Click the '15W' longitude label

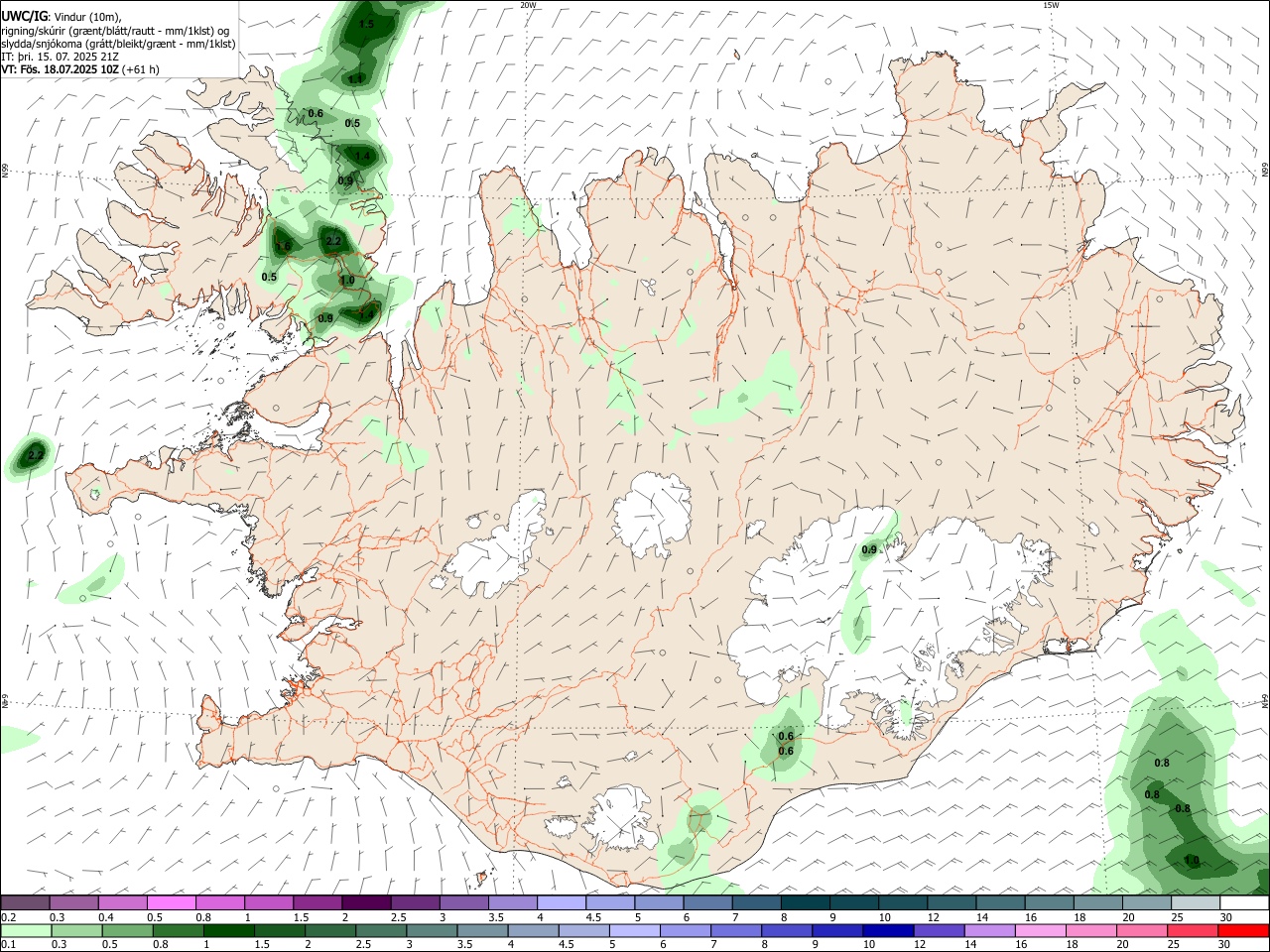pyautogui.click(x=1051, y=5)
